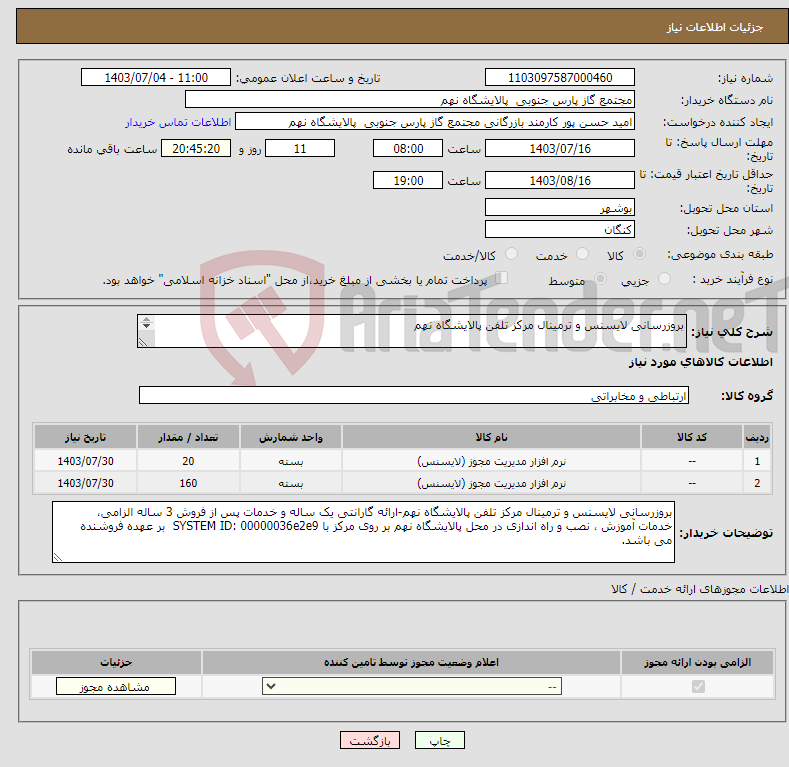Click the response deadline time 08:00
The height and width of the screenshot is (767, 789).
pyautogui.click(x=408, y=148)
